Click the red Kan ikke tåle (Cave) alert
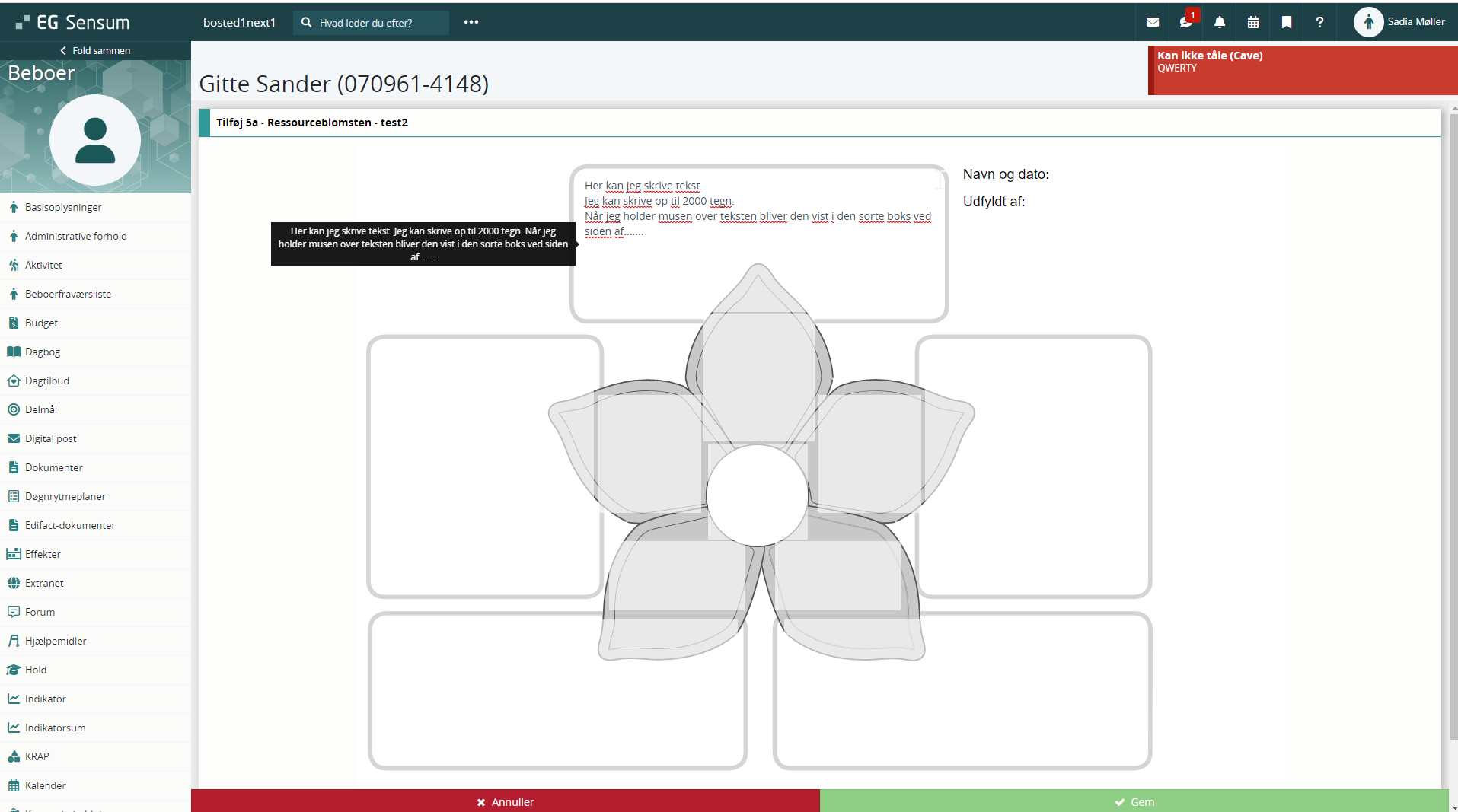The width and height of the screenshot is (1458, 812). [1303, 70]
